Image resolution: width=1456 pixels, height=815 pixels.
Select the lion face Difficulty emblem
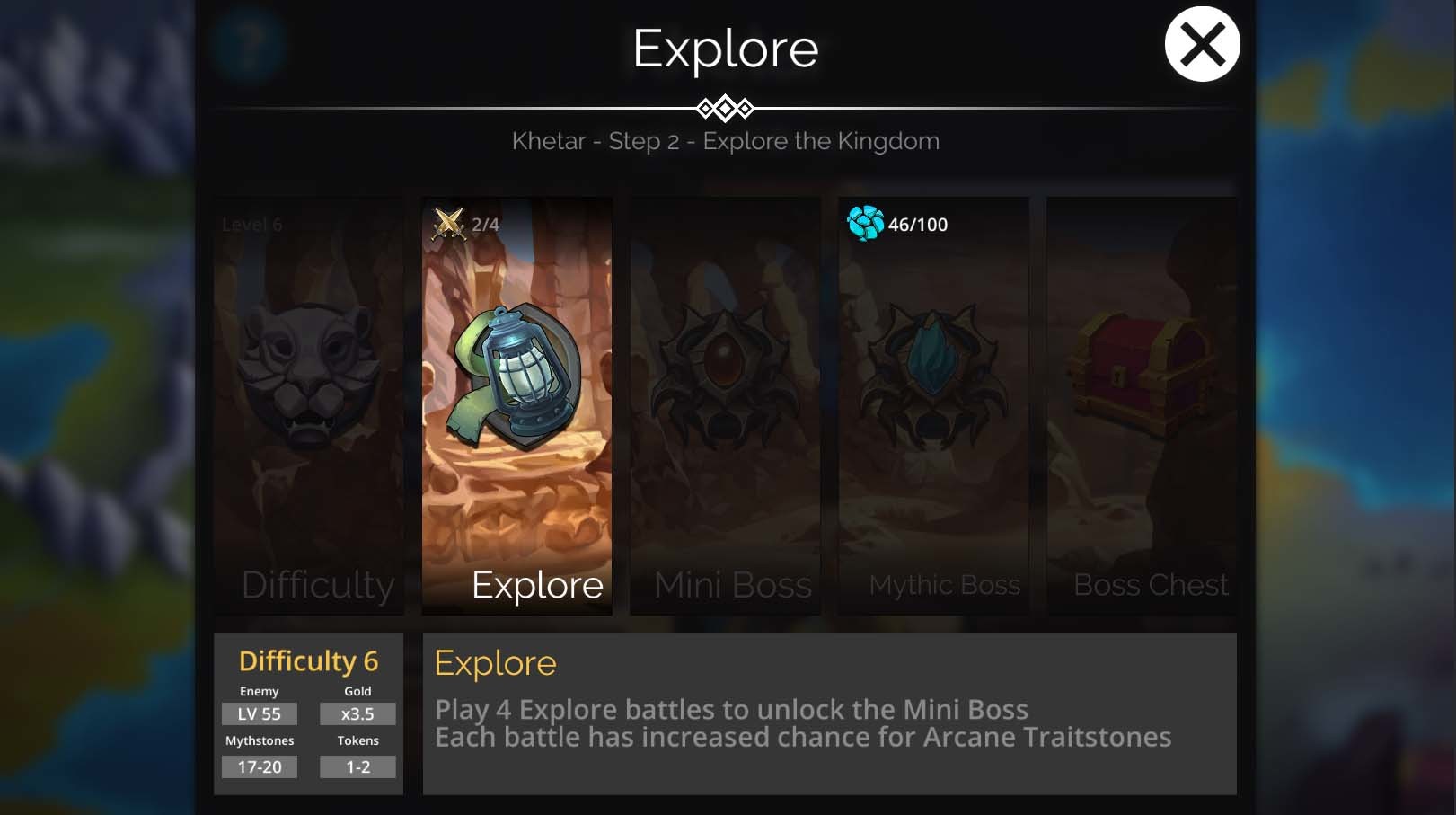pyautogui.click(x=308, y=377)
